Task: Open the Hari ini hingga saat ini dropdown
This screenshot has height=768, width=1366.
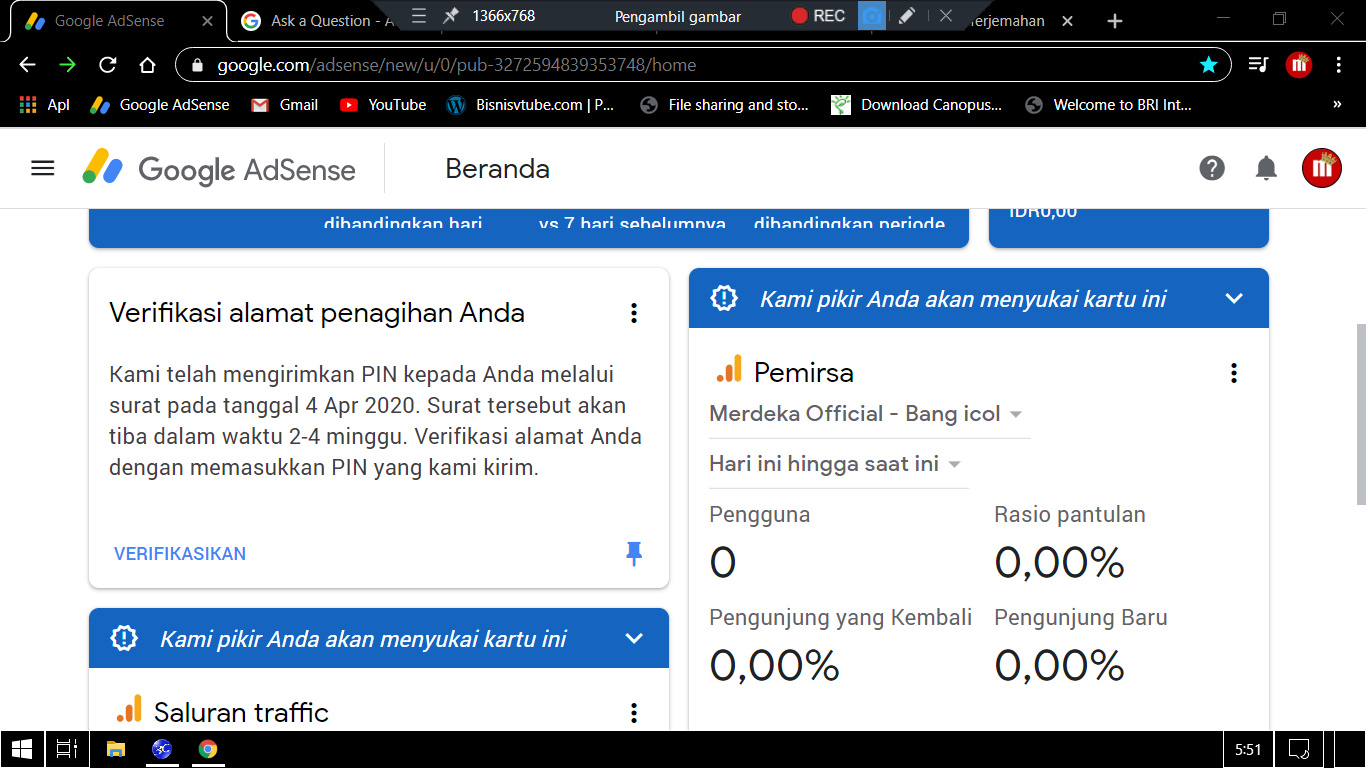Action: tap(838, 464)
